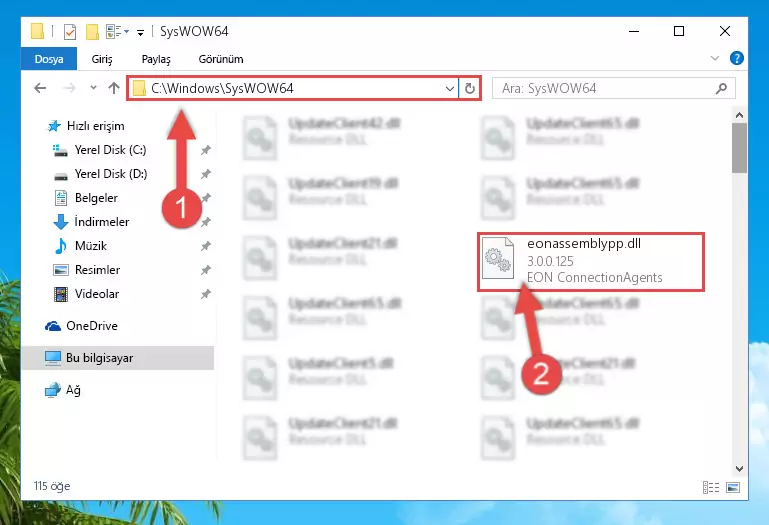769x525 pixels.
Task: Click the Ara: SysWOW64 search box
Action: 614,88
